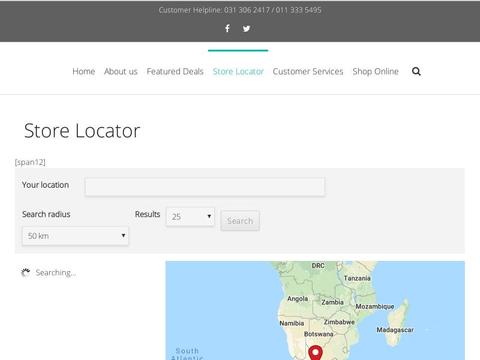480x360 pixels.
Task: Click the Search radius label
Action: [46, 214]
